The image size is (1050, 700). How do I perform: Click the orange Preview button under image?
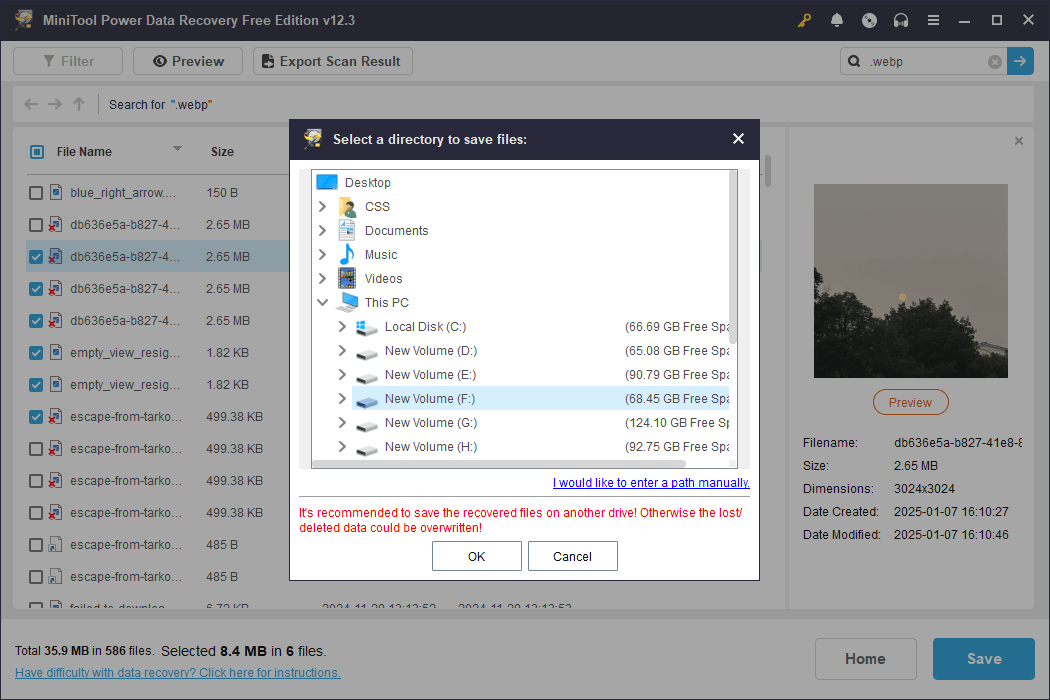911,402
